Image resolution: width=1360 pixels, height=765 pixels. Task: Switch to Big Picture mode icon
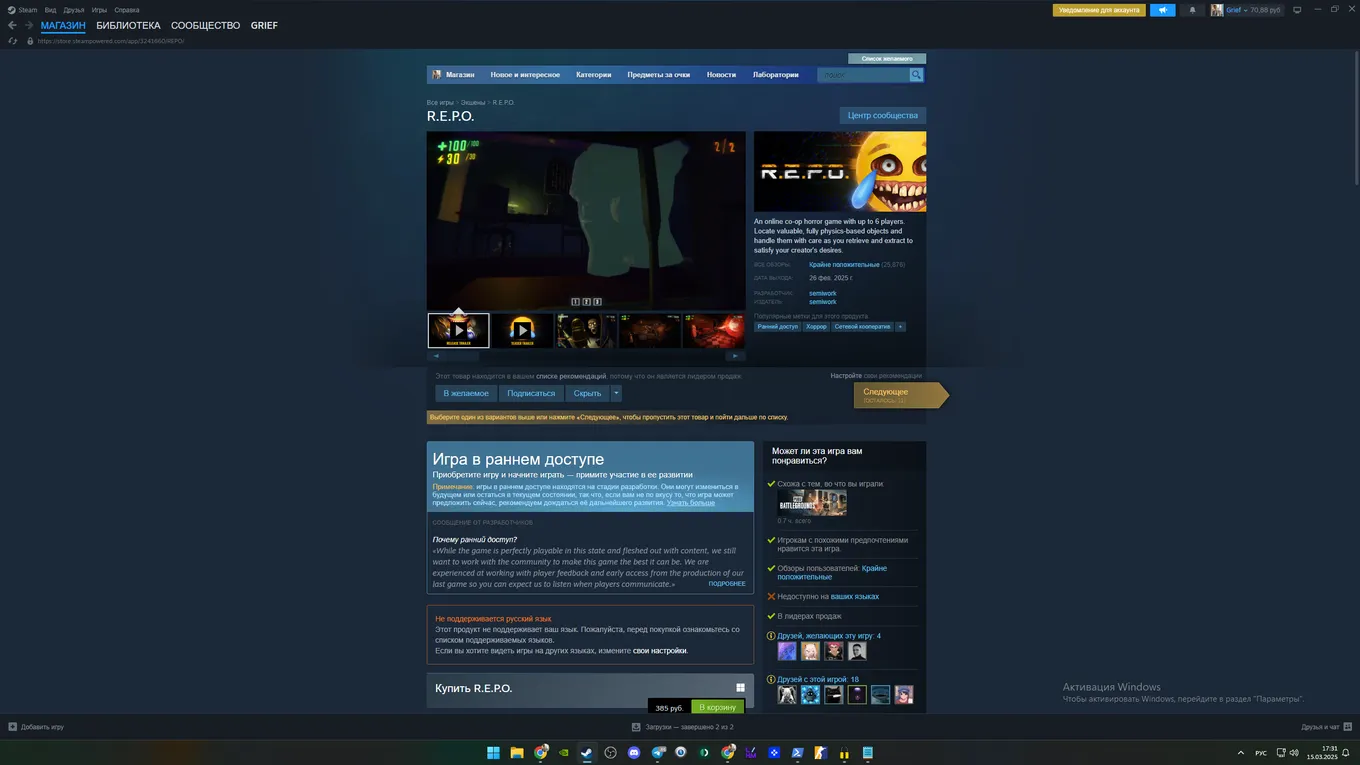tap(1297, 10)
